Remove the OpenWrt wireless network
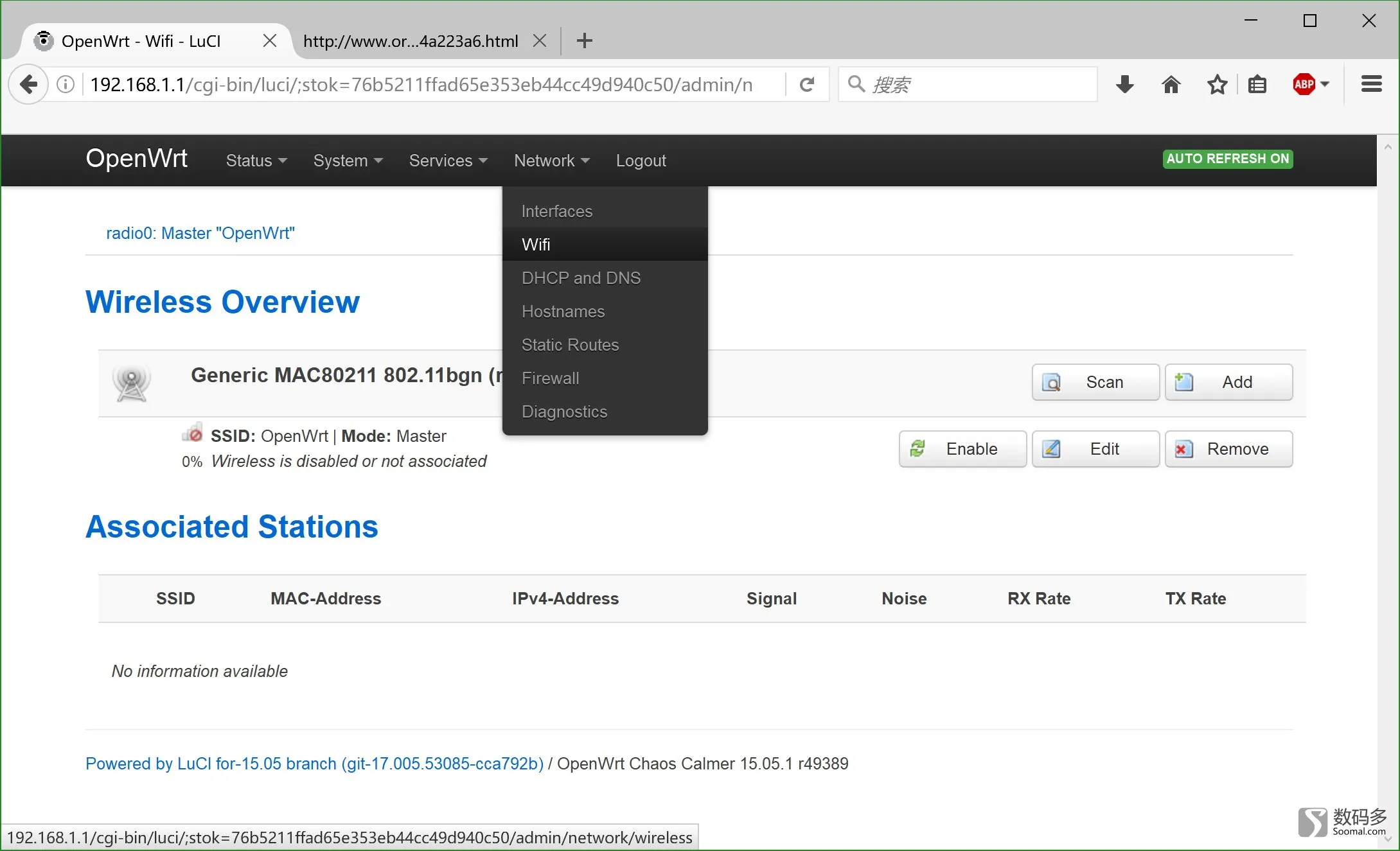The width and height of the screenshot is (1400, 851). pos(1228,449)
